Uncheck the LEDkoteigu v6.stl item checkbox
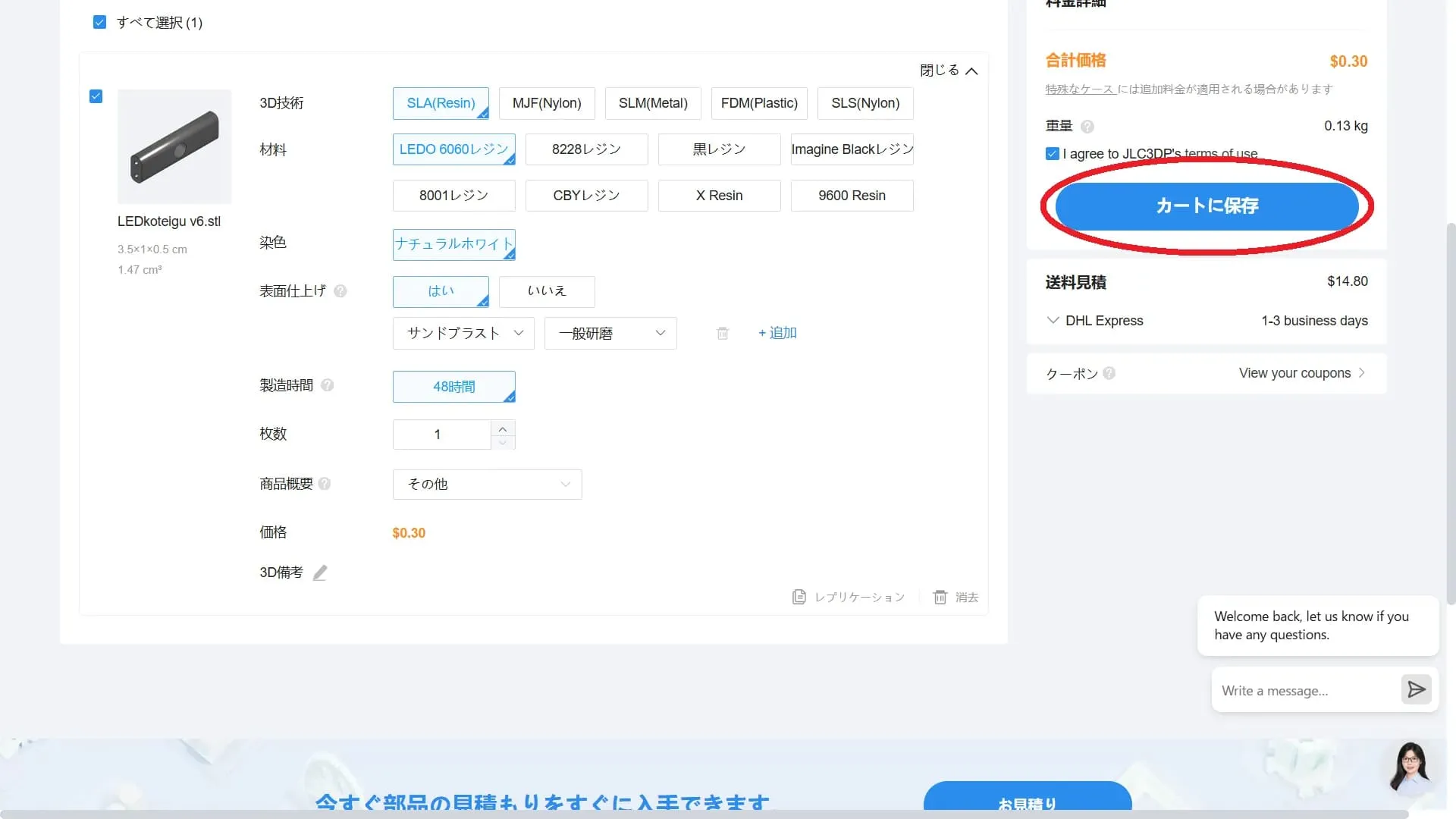The height and width of the screenshot is (819, 1456). 96,97
